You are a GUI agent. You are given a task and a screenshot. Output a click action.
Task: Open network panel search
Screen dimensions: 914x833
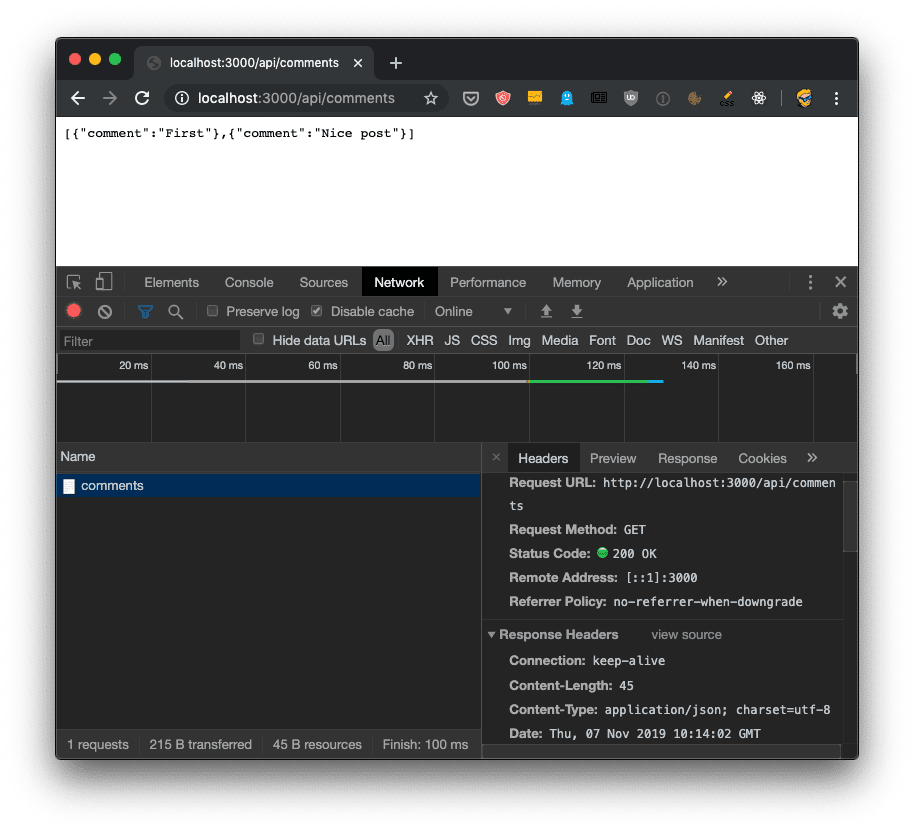[x=176, y=311]
